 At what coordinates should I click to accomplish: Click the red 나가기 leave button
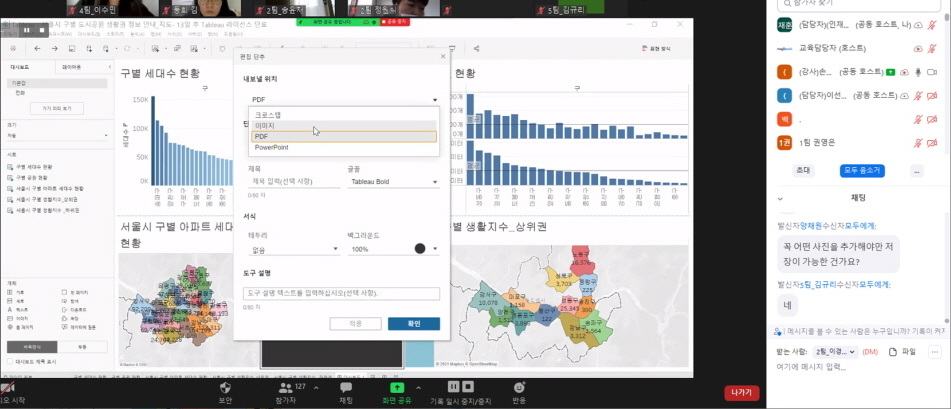[741, 393]
